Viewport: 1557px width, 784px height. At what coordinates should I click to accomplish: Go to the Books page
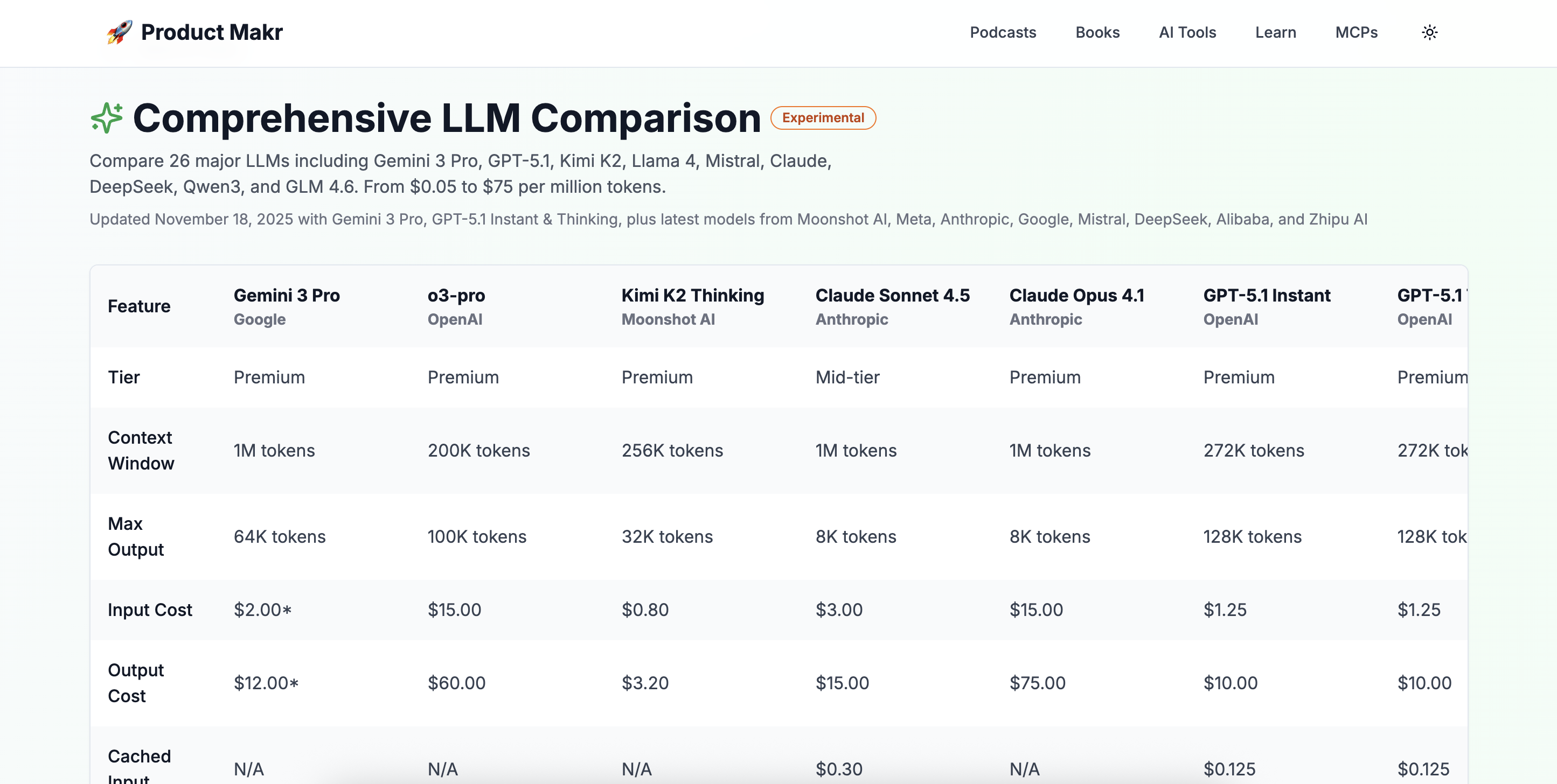click(x=1097, y=32)
